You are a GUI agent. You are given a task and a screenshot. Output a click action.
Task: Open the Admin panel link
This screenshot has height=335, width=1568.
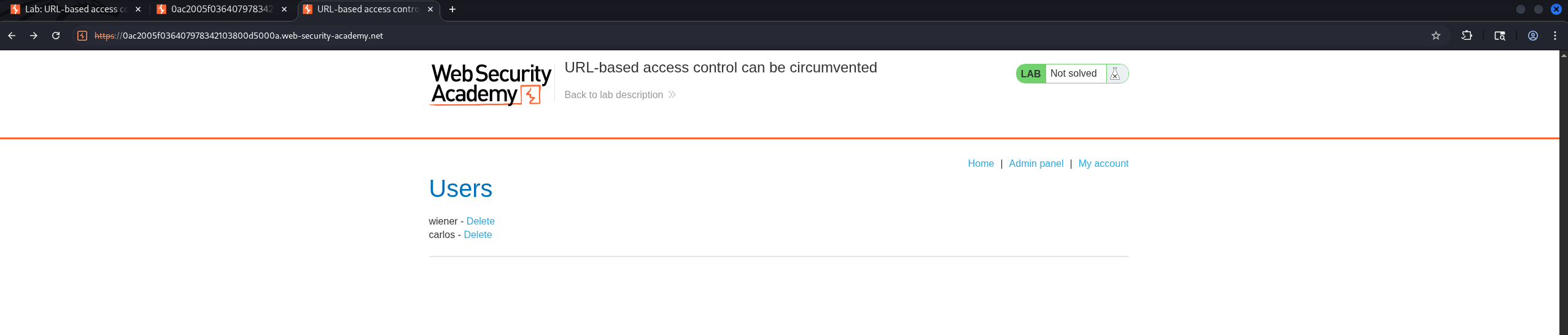pos(1036,163)
